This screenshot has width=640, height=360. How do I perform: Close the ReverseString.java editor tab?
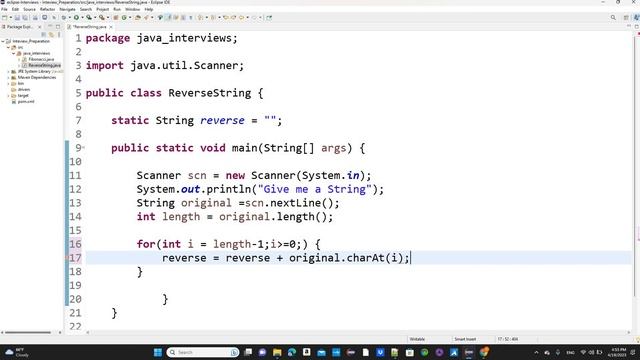(111, 27)
